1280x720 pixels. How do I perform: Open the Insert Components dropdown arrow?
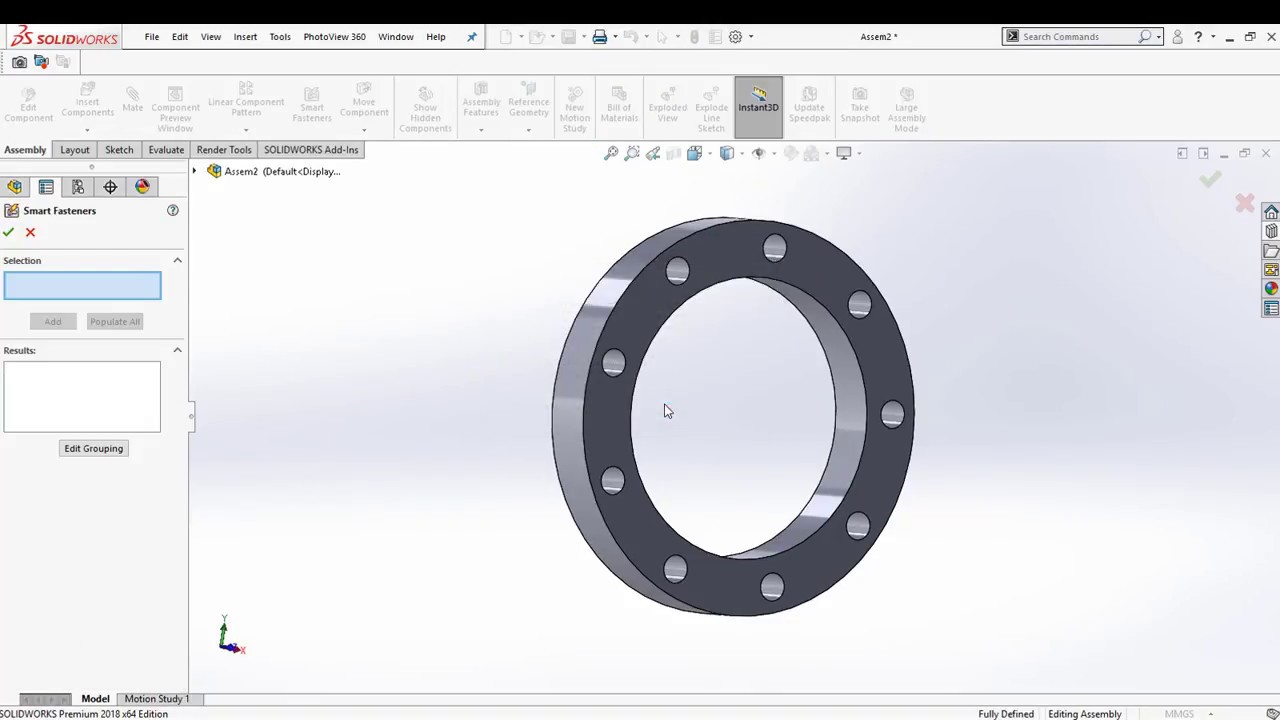click(87, 130)
